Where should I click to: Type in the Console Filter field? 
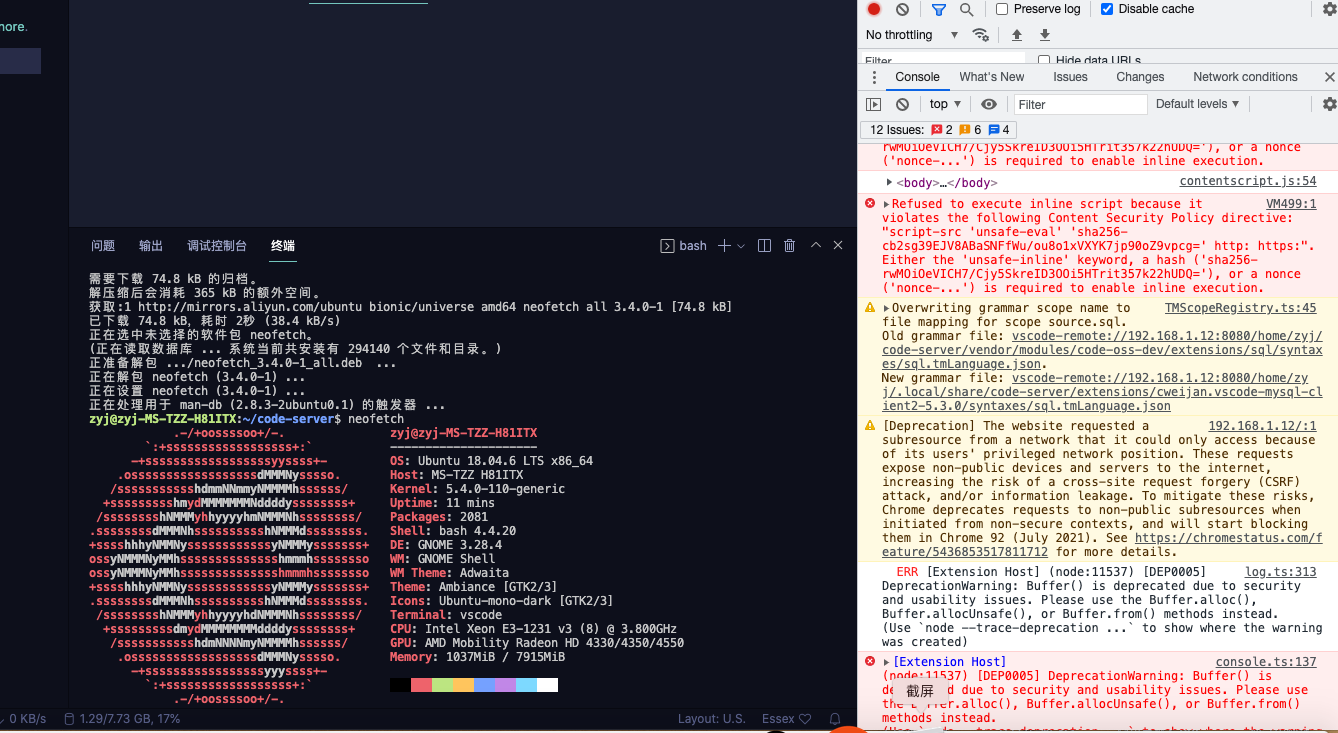pos(1080,104)
